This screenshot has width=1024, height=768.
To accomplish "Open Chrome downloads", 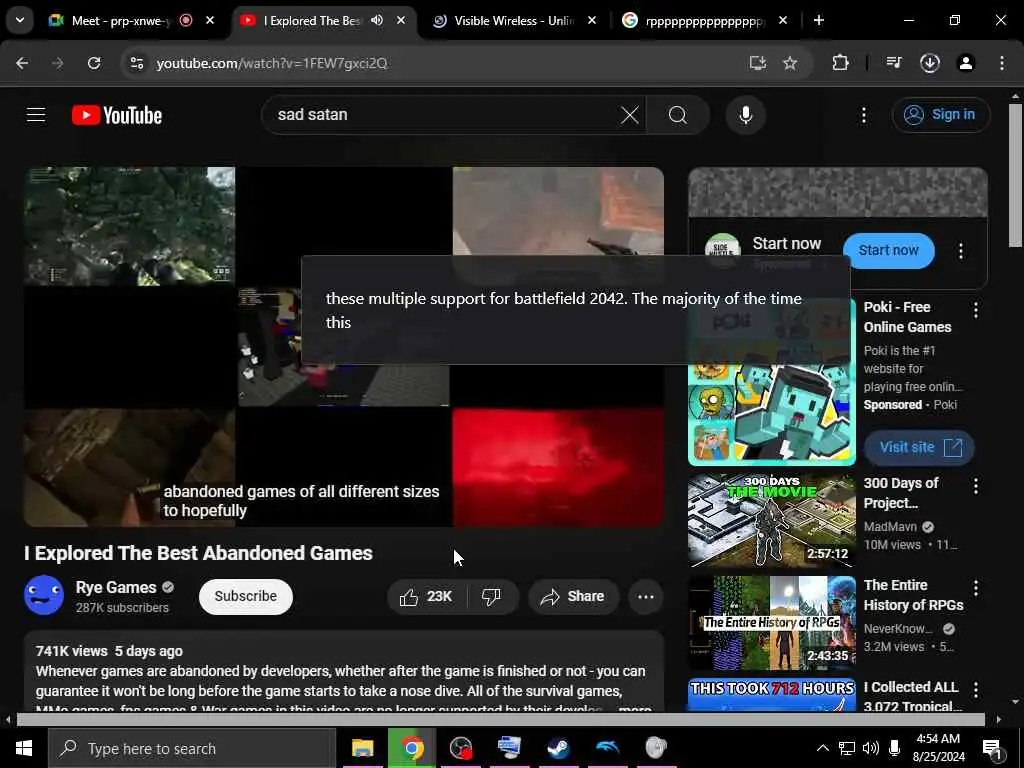I will click(x=929, y=63).
